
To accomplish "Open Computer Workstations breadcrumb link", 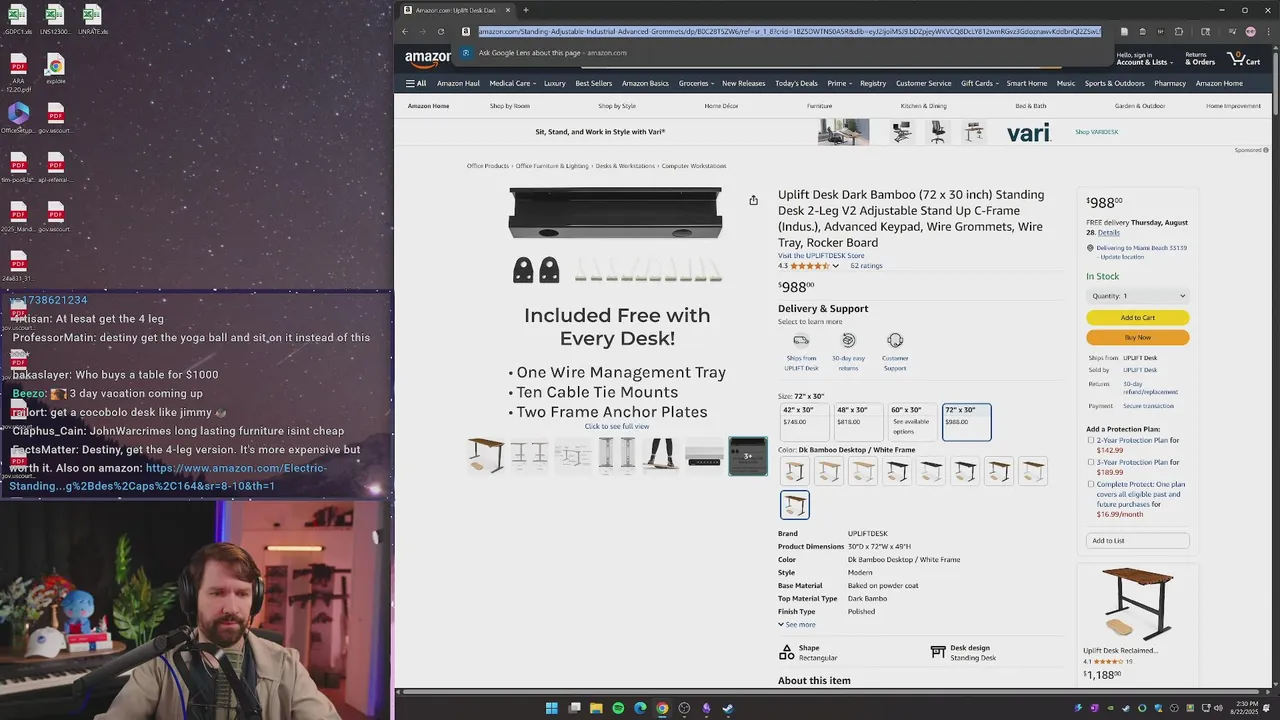I will 694,166.
